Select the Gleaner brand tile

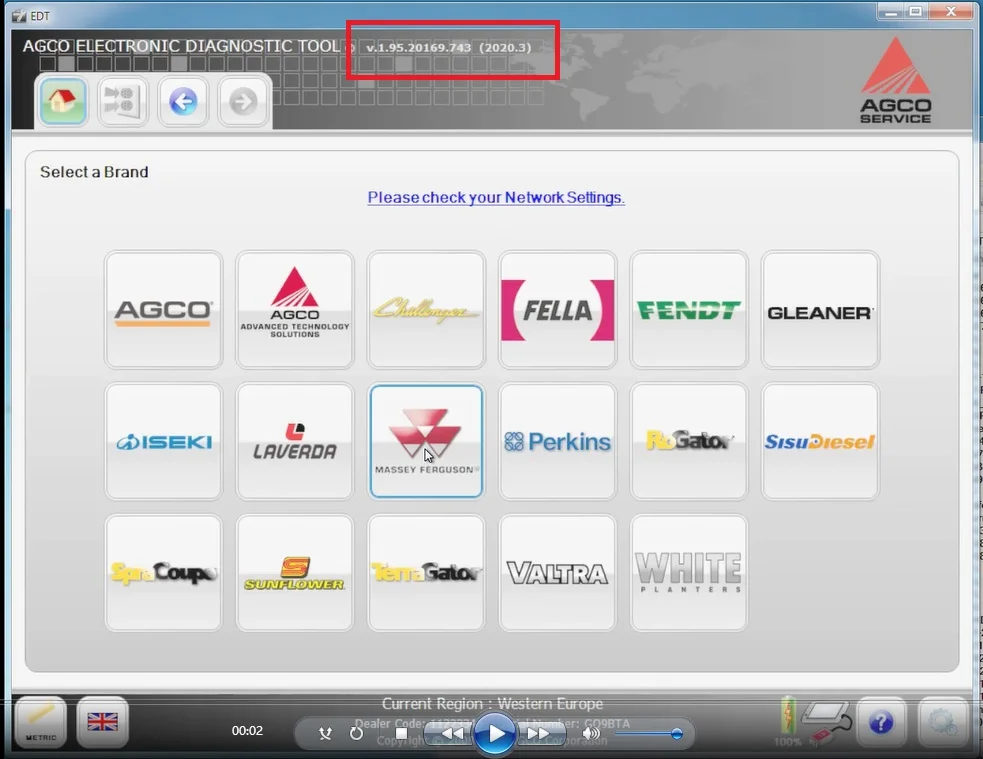(x=820, y=310)
